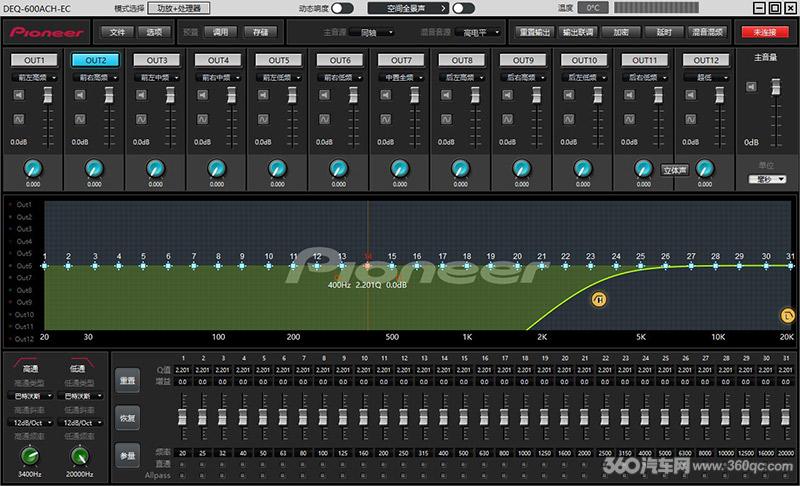The width and height of the screenshot is (800, 486).
Task: Toggle the 空间全景声 switch
Action: [463, 8]
